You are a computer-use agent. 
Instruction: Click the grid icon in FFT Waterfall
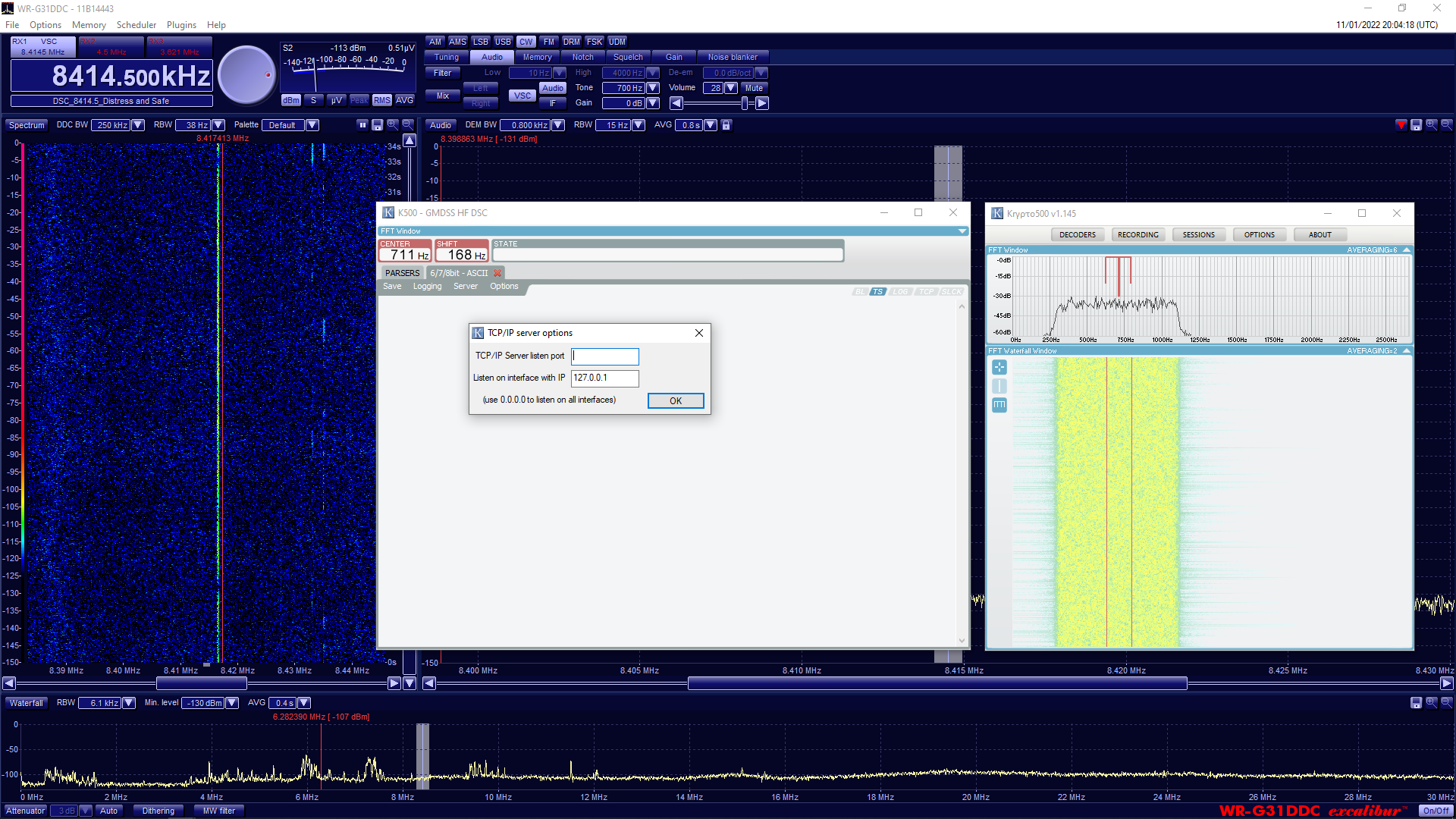(999, 405)
